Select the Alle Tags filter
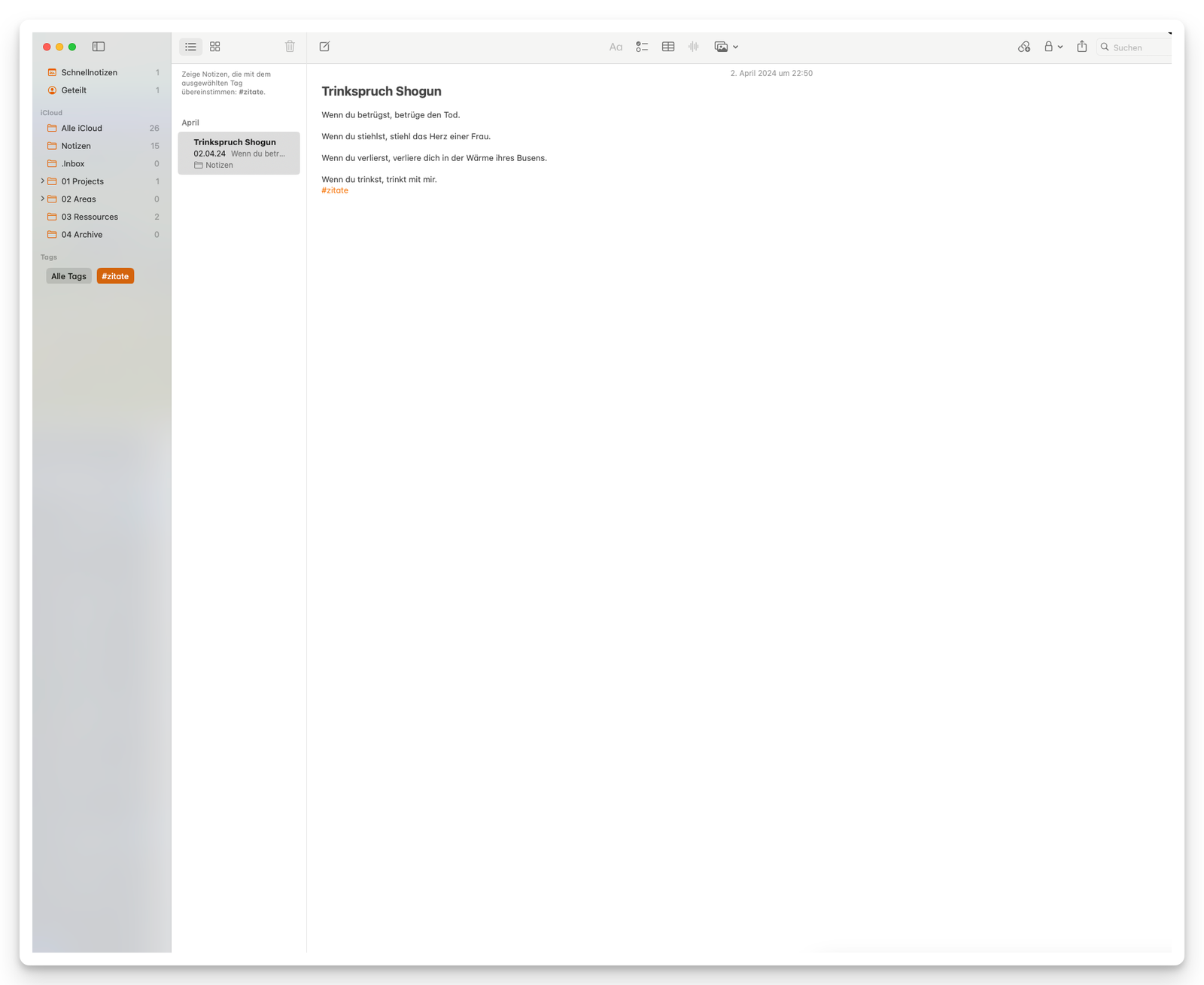 68,275
